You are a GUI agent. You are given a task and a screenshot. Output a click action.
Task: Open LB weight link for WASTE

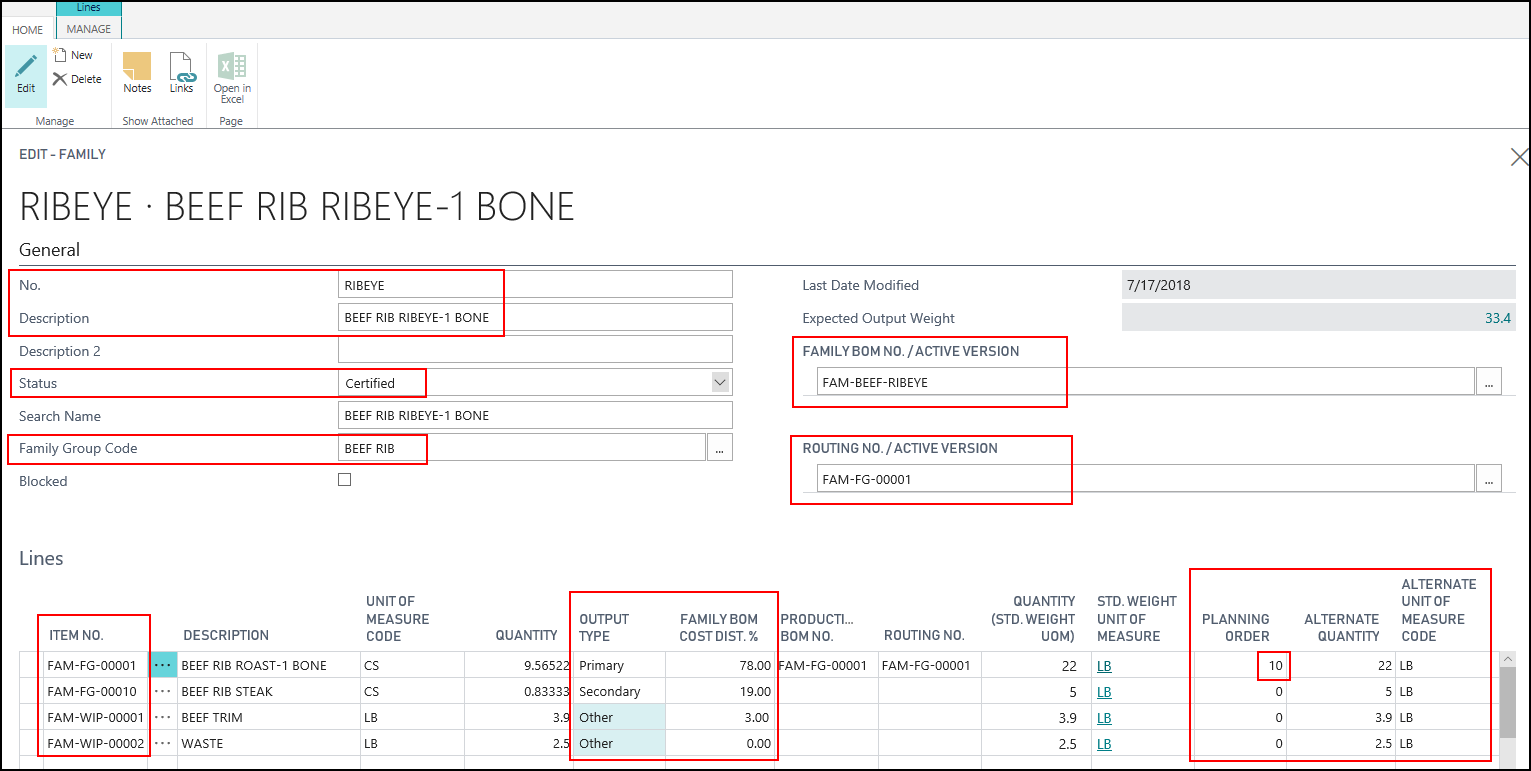click(1104, 743)
